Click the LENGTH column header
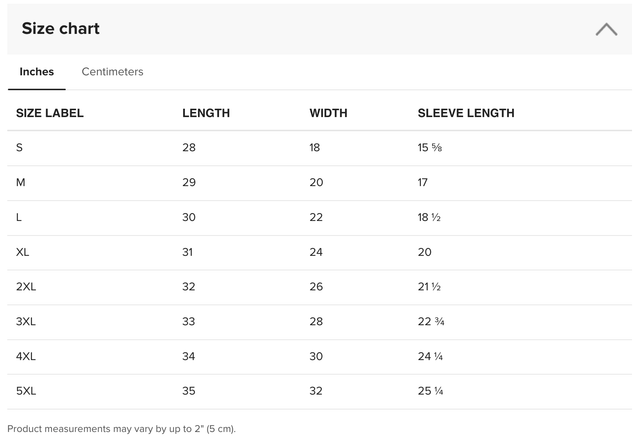This screenshot has width=640, height=447. [206, 113]
